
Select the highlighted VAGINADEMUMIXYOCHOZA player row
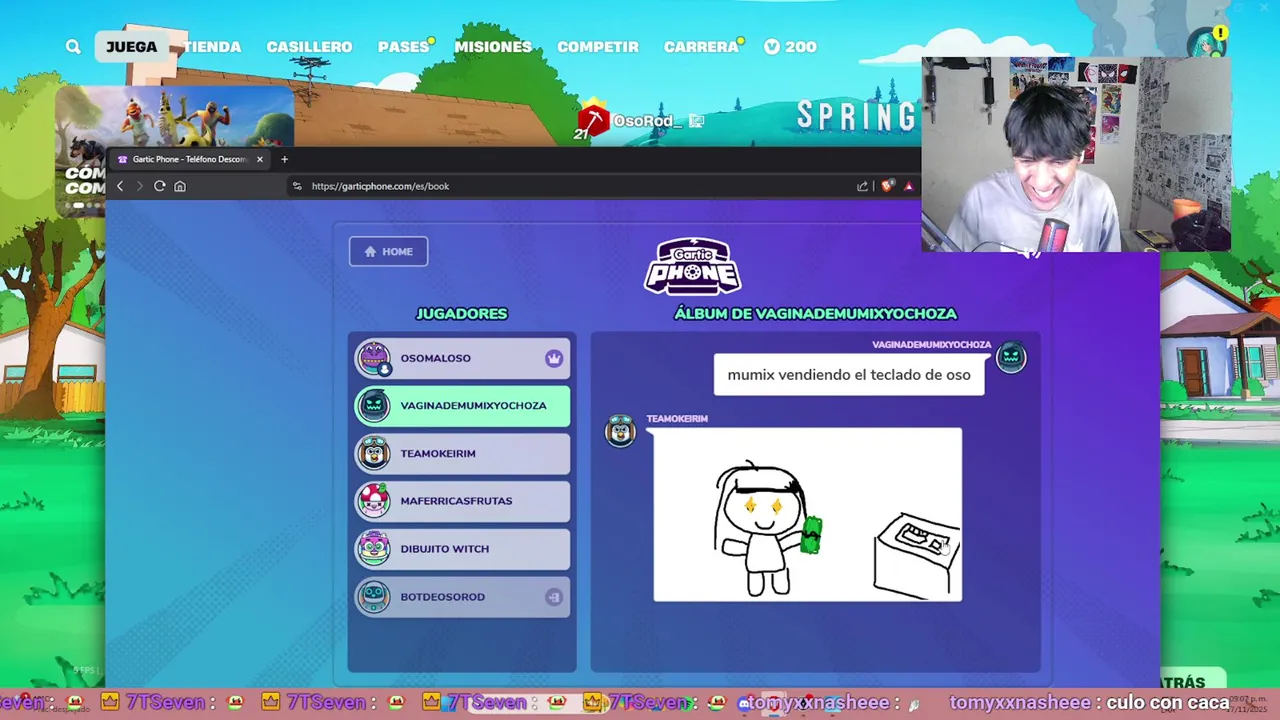[x=462, y=405]
